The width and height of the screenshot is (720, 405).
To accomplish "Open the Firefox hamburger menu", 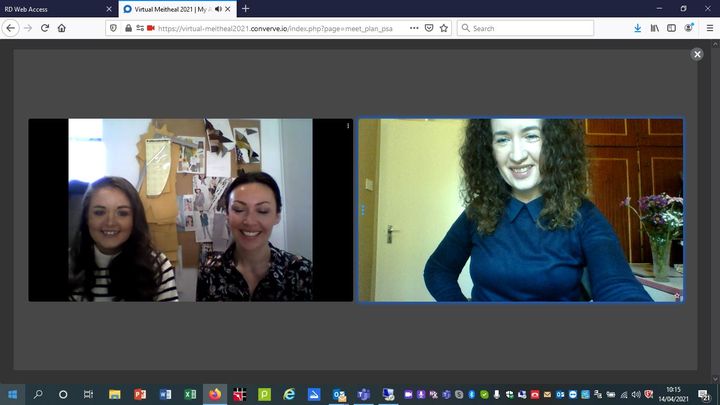I will pyautogui.click(x=707, y=28).
